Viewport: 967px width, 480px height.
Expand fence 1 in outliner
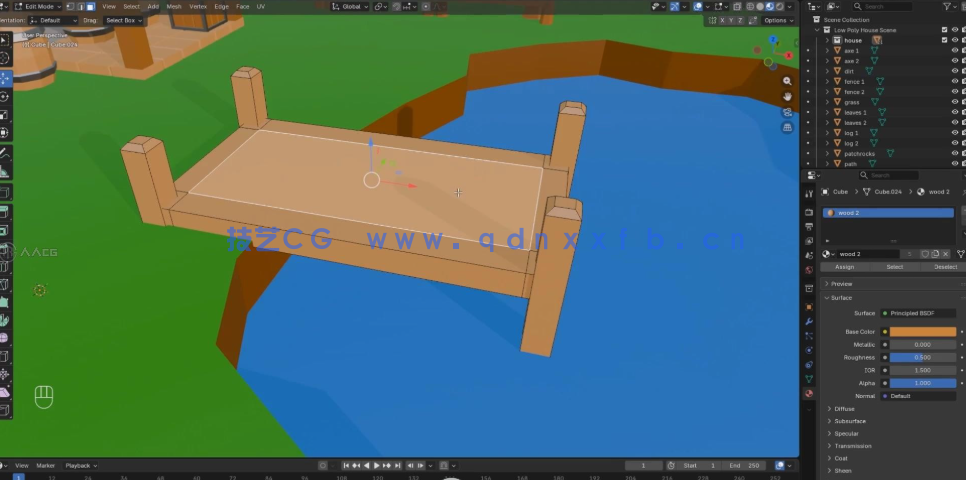pos(827,81)
